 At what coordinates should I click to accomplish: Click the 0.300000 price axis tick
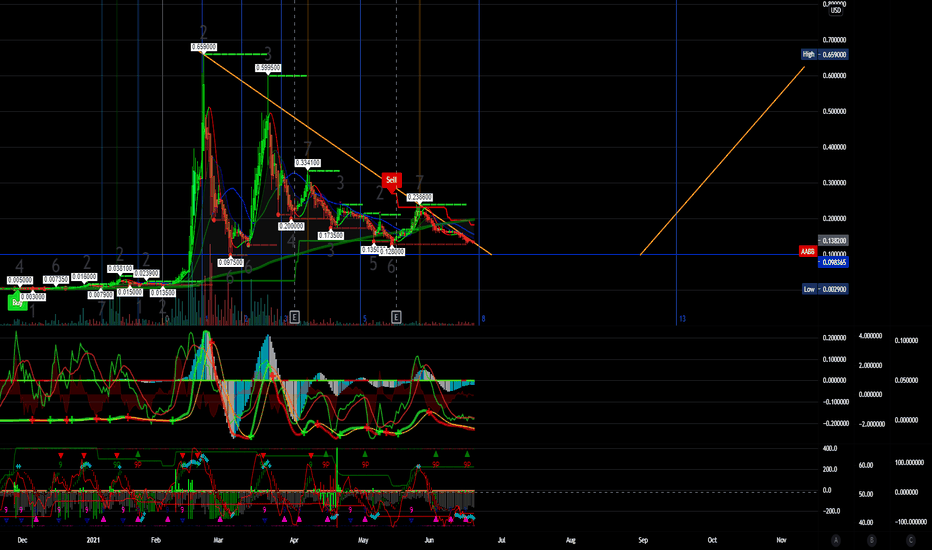[834, 183]
